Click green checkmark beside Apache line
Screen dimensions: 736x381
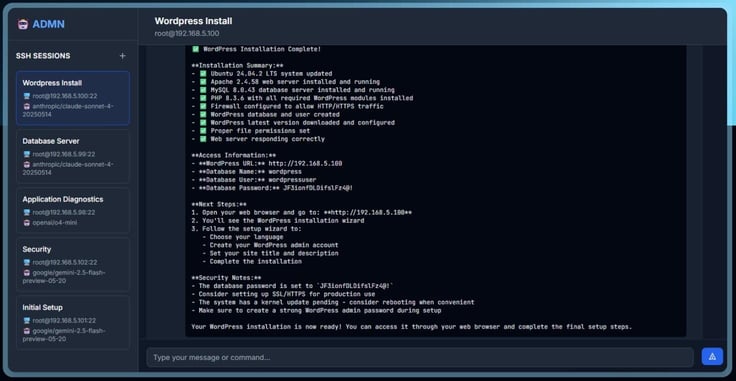pyautogui.click(x=203, y=82)
